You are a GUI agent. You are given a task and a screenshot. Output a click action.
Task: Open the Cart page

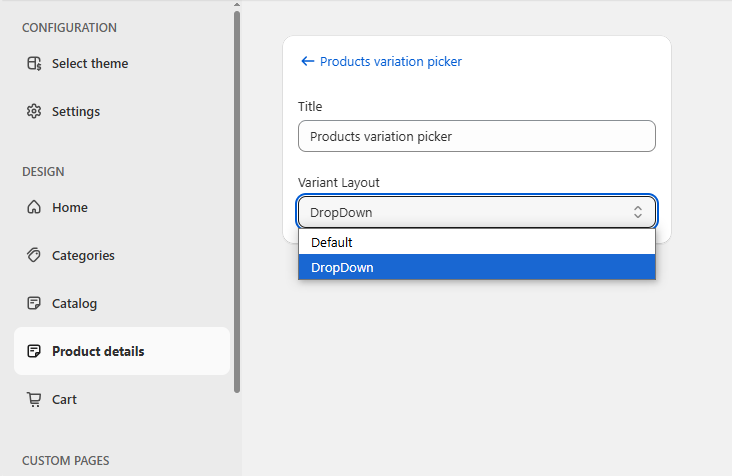click(x=122, y=399)
